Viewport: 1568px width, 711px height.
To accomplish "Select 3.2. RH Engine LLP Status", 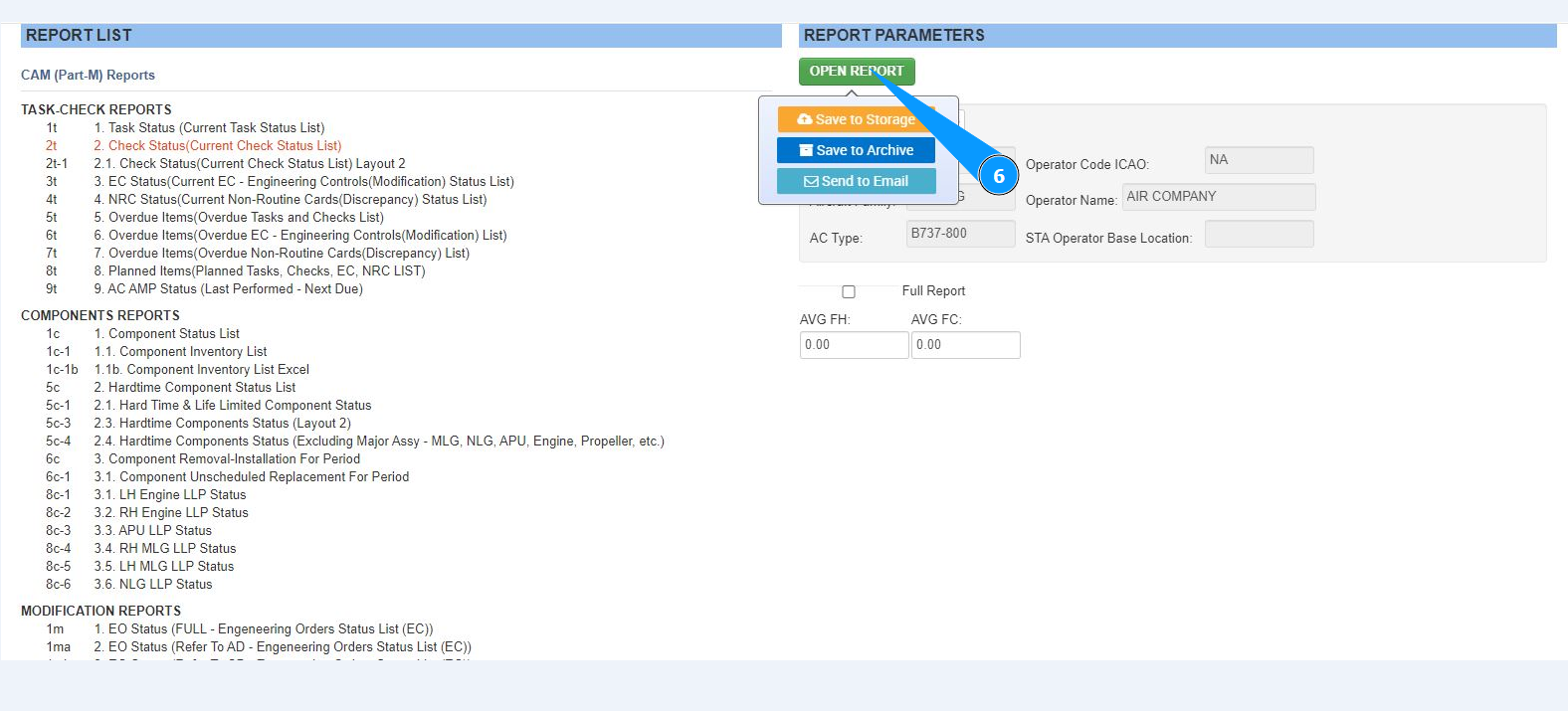I will pos(171,513).
